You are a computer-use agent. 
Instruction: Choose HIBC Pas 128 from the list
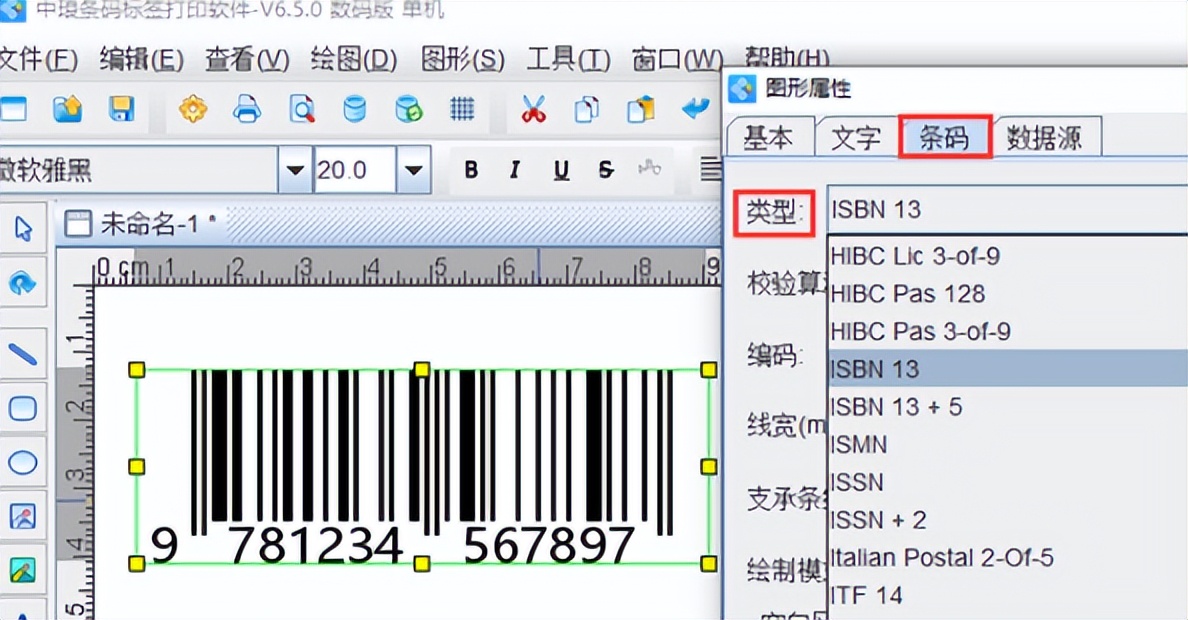(x=1008, y=293)
